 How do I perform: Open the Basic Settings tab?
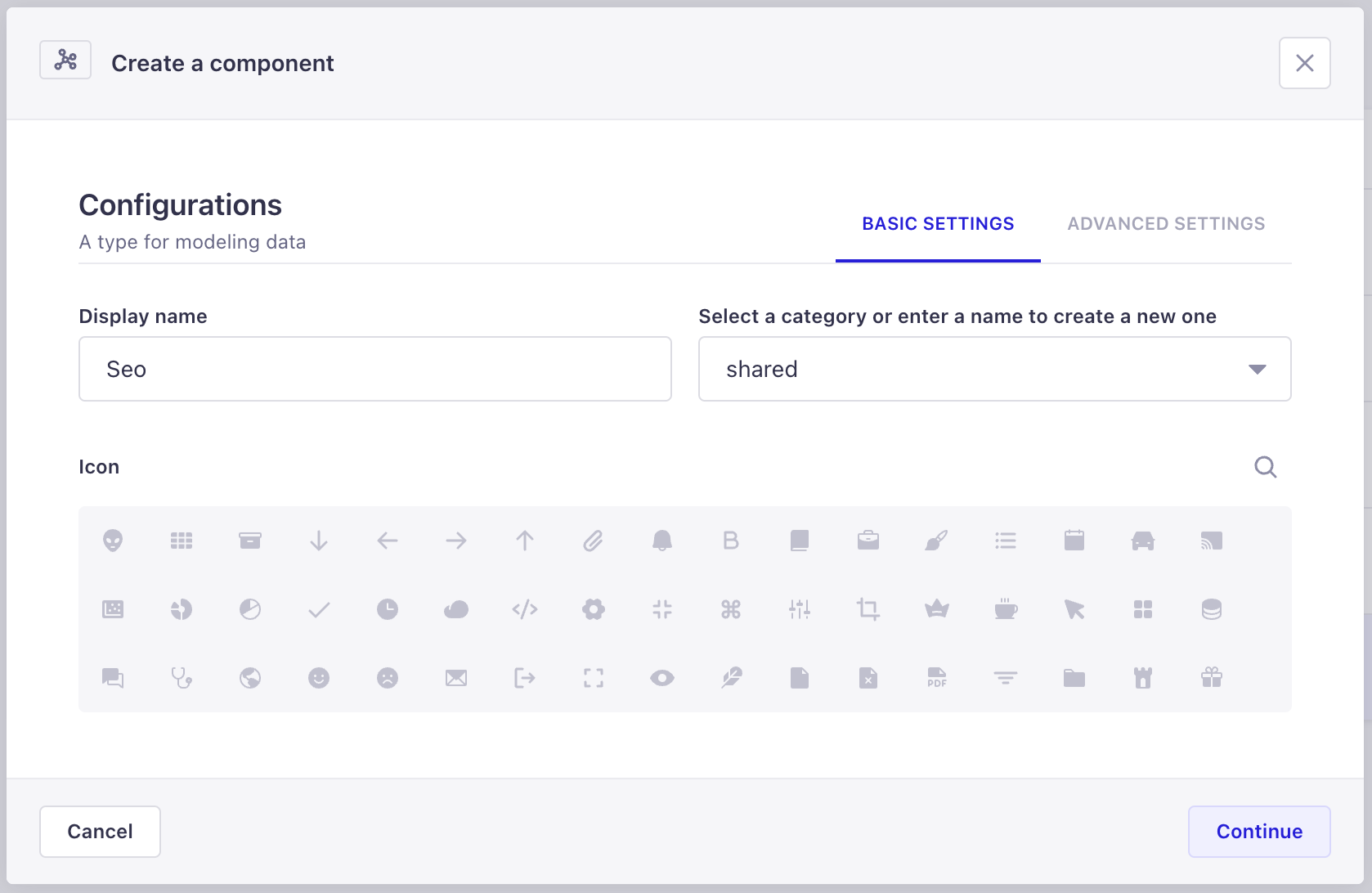pyautogui.click(x=937, y=223)
